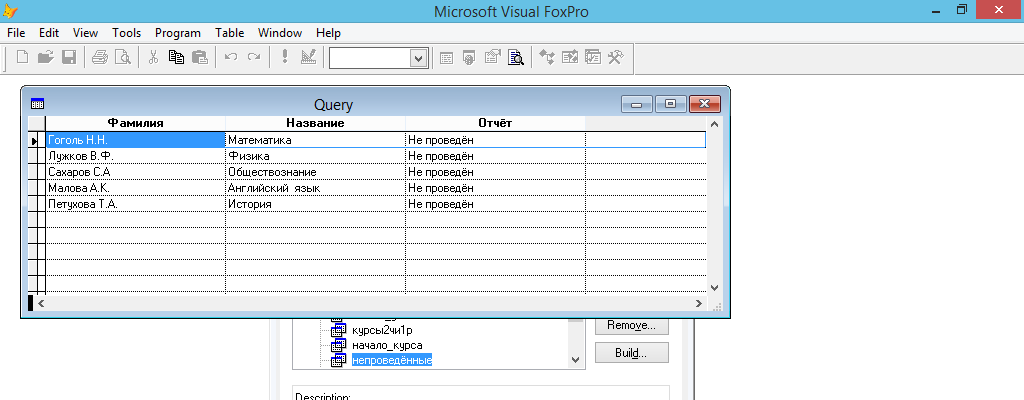Click the down arrow of Query vertical scrollbar
1024x400 pixels.
coord(714,287)
